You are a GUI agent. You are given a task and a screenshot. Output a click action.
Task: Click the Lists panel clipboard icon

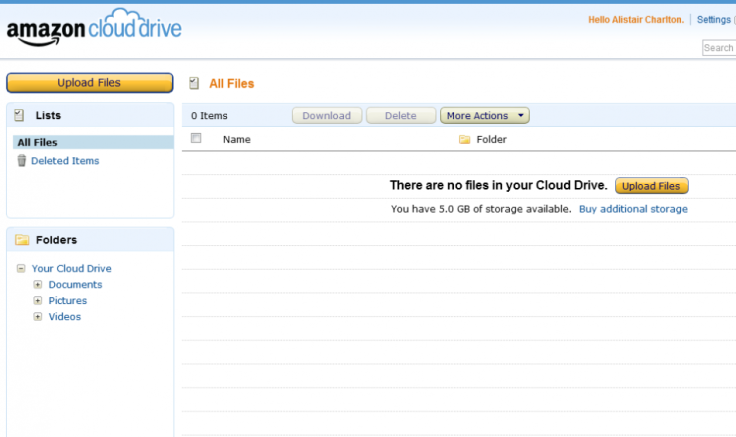coord(19,115)
